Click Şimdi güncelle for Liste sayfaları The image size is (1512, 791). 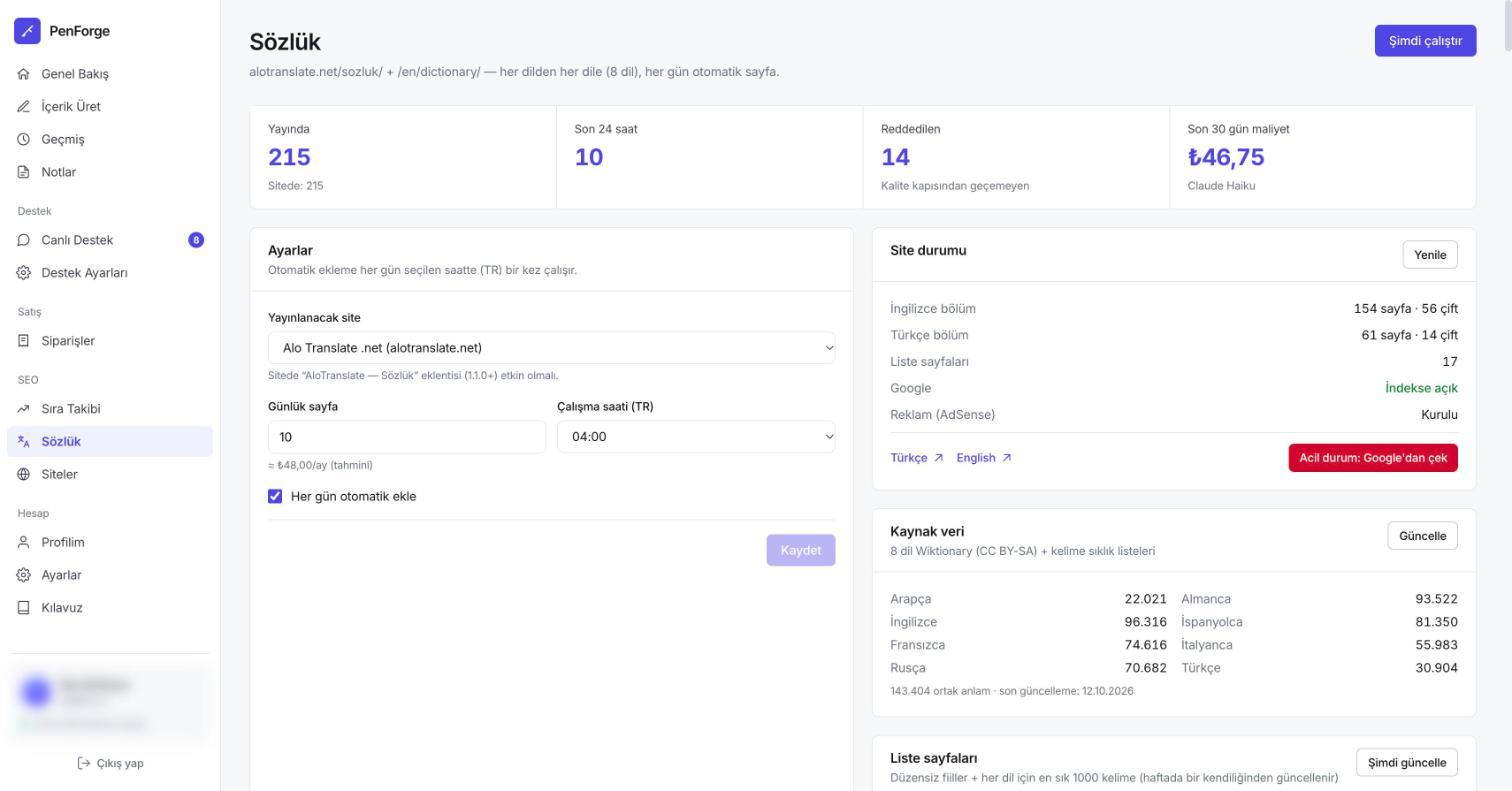tap(1407, 763)
